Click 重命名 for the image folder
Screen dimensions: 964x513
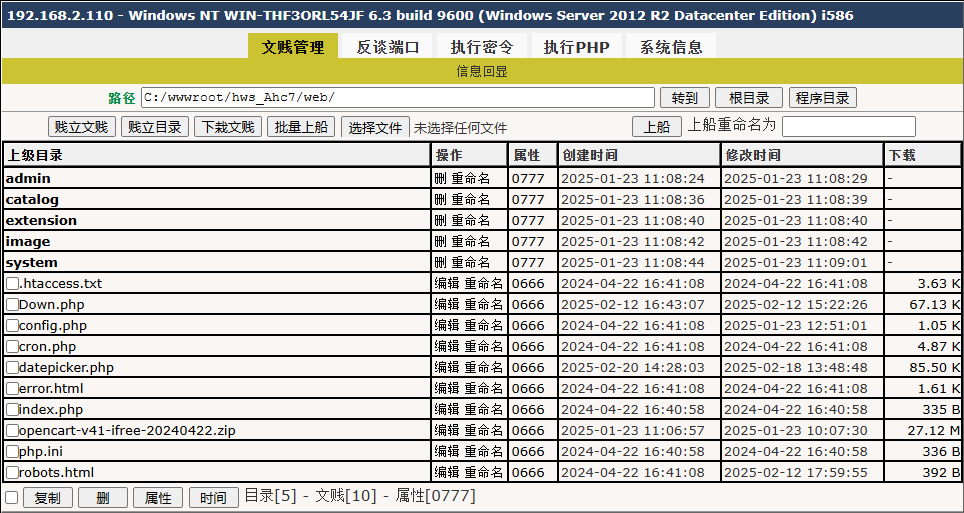(x=470, y=241)
